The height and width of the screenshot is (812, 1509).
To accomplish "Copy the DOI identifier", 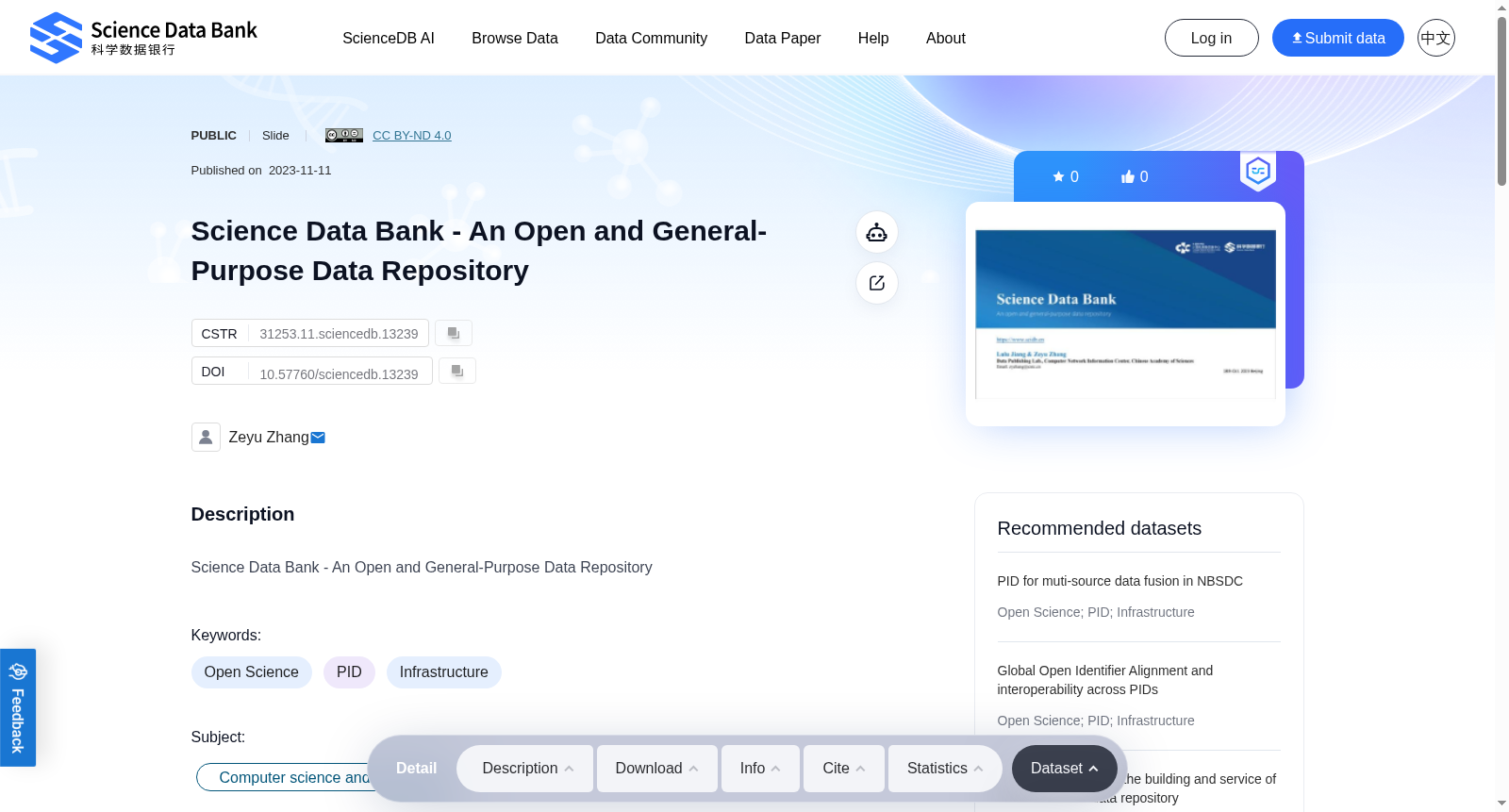I will click(x=457, y=371).
